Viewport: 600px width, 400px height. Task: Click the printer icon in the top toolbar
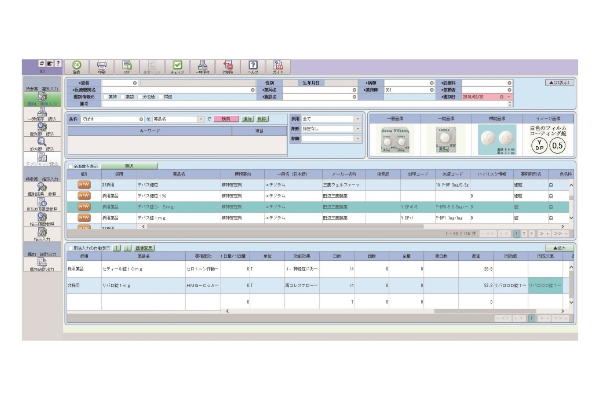tap(103, 66)
